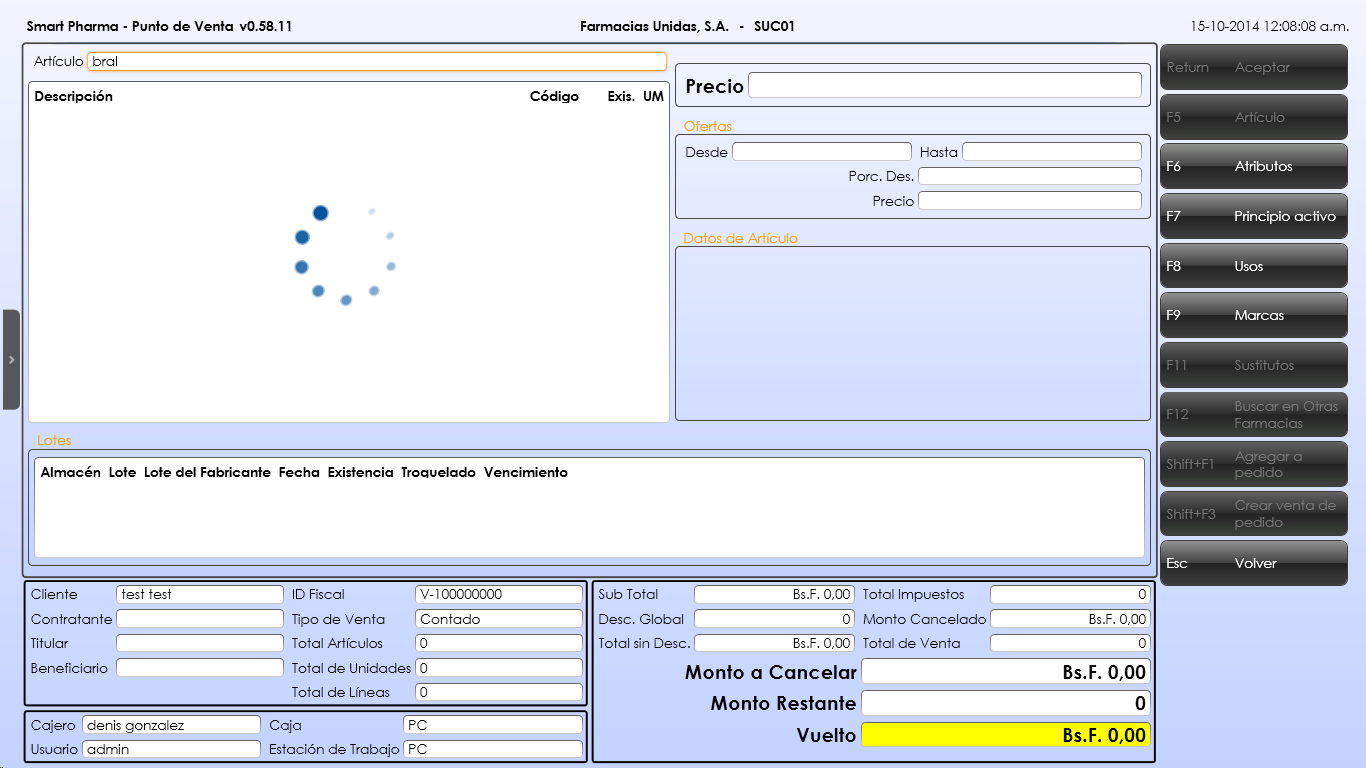
Task: Click the Troquelado column header
Action: click(x=438, y=472)
